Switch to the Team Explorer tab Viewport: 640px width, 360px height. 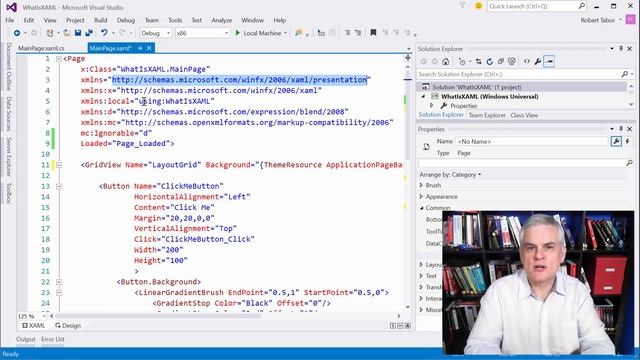(487, 115)
